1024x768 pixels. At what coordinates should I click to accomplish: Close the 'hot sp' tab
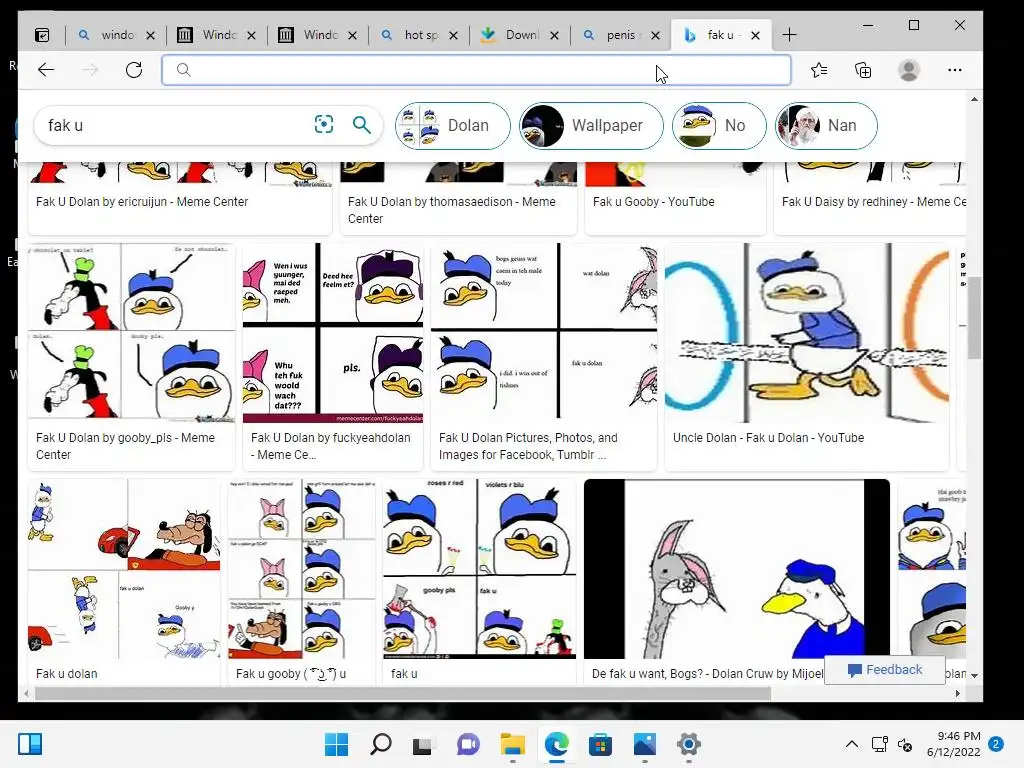pos(453,35)
